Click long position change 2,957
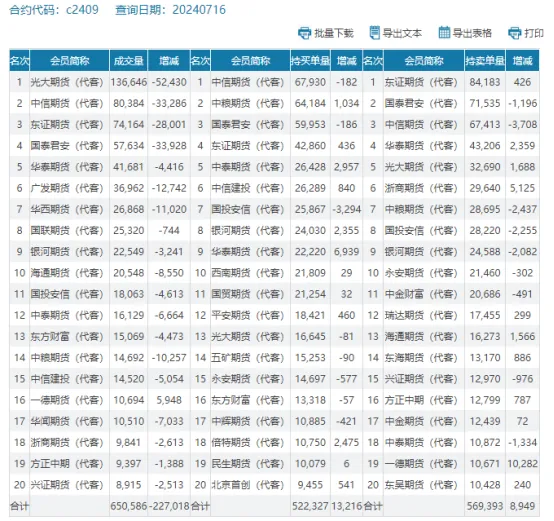Image resolution: width=554 pixels, height=521 pixels. click(x=347, y=167)
